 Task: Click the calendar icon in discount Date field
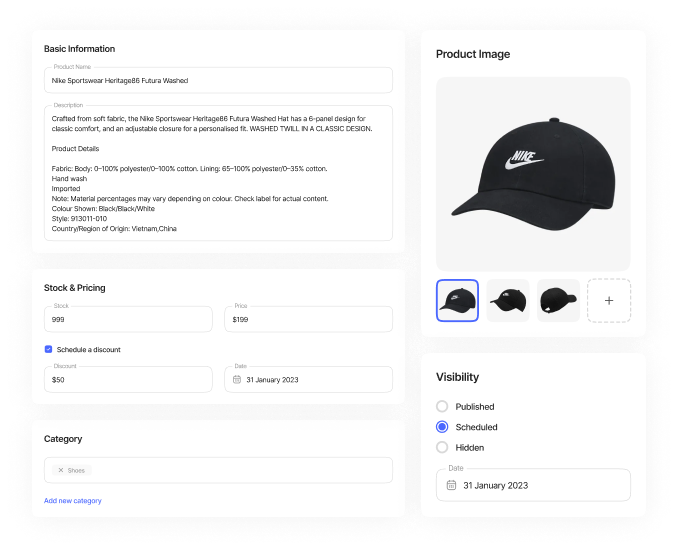point(237,379)
